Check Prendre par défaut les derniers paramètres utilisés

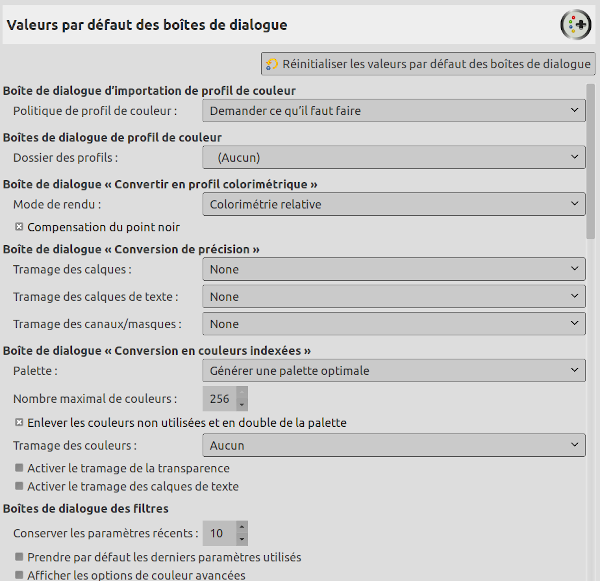(x=19, y=557)
